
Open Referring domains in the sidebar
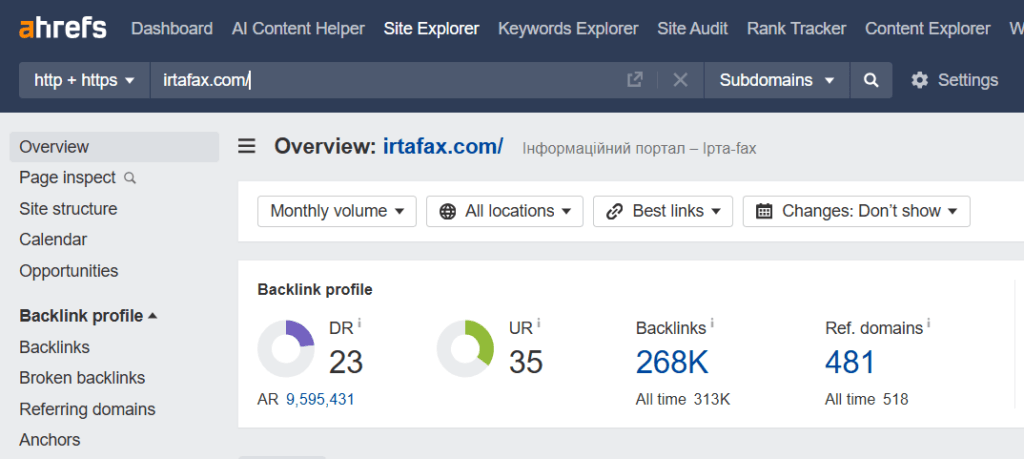pyautogui.click(x=88, y=409)
